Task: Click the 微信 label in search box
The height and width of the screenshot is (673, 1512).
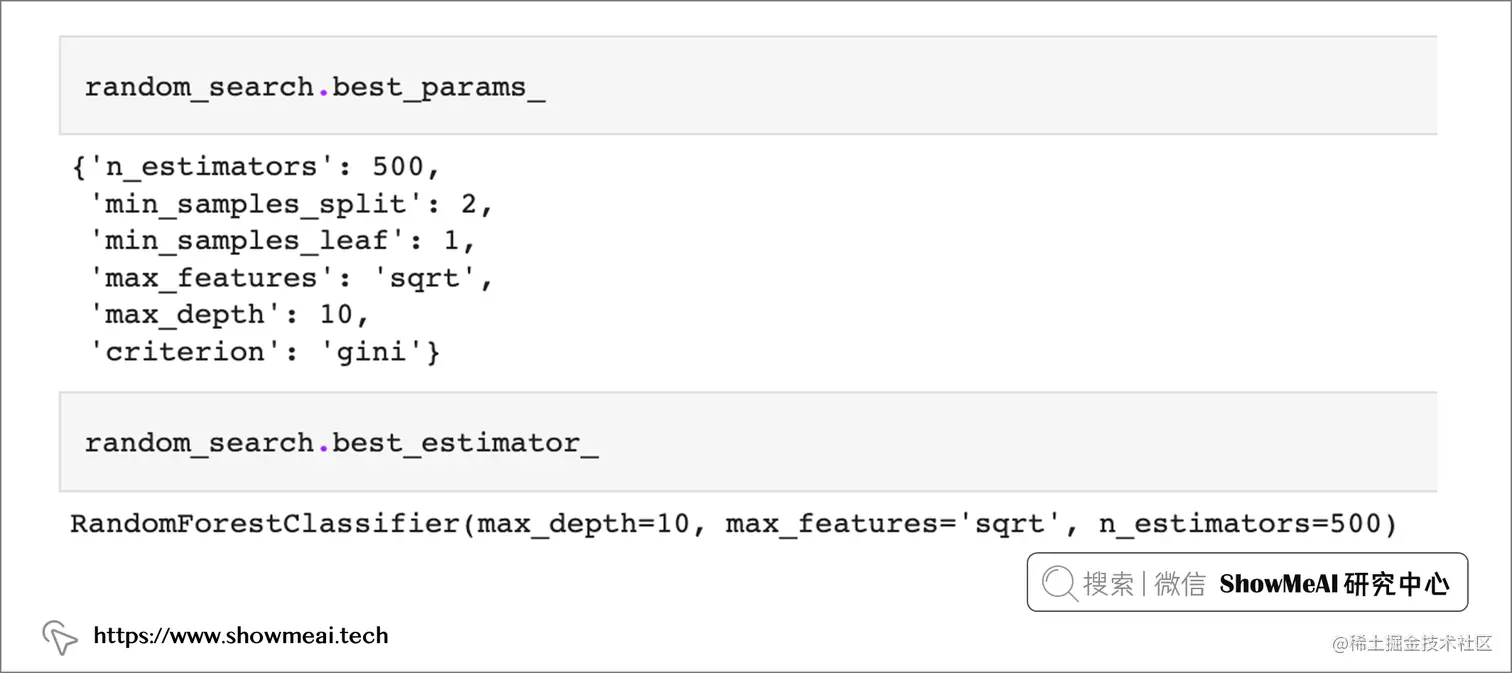Action: click(x=1180, y=584)
